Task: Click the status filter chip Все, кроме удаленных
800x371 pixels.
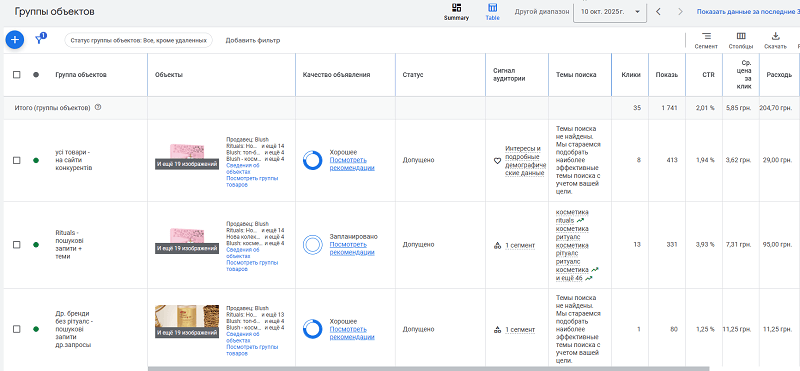Action: coord(138,40)
